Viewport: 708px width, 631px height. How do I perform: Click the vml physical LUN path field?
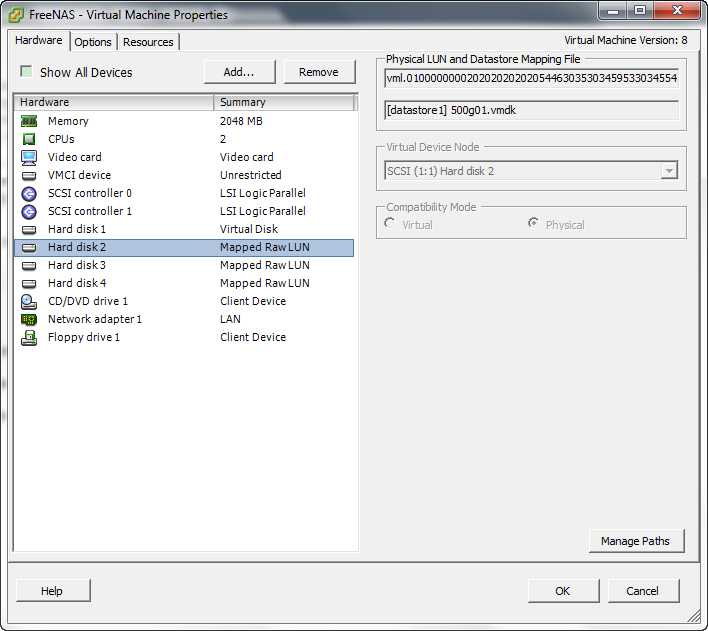pos(531,78)
